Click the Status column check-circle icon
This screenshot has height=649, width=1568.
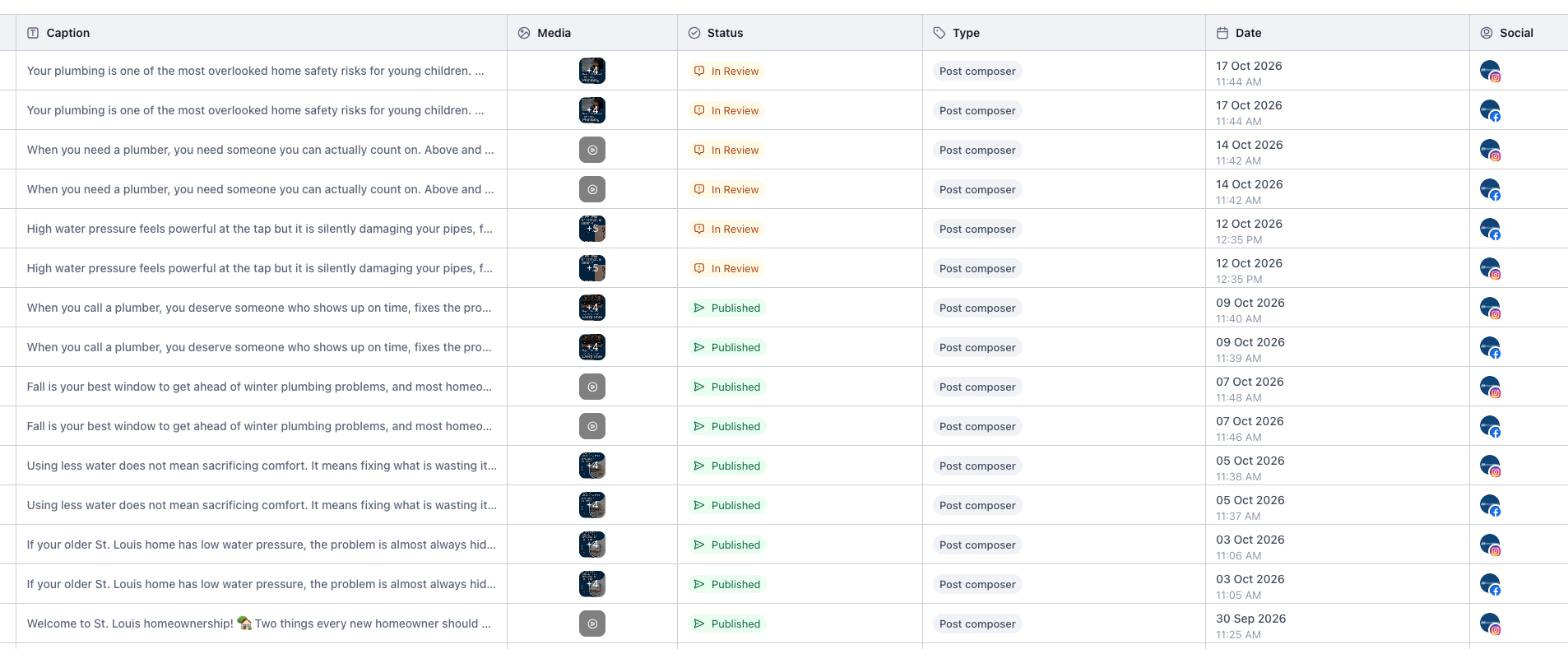tap(694, 33)
